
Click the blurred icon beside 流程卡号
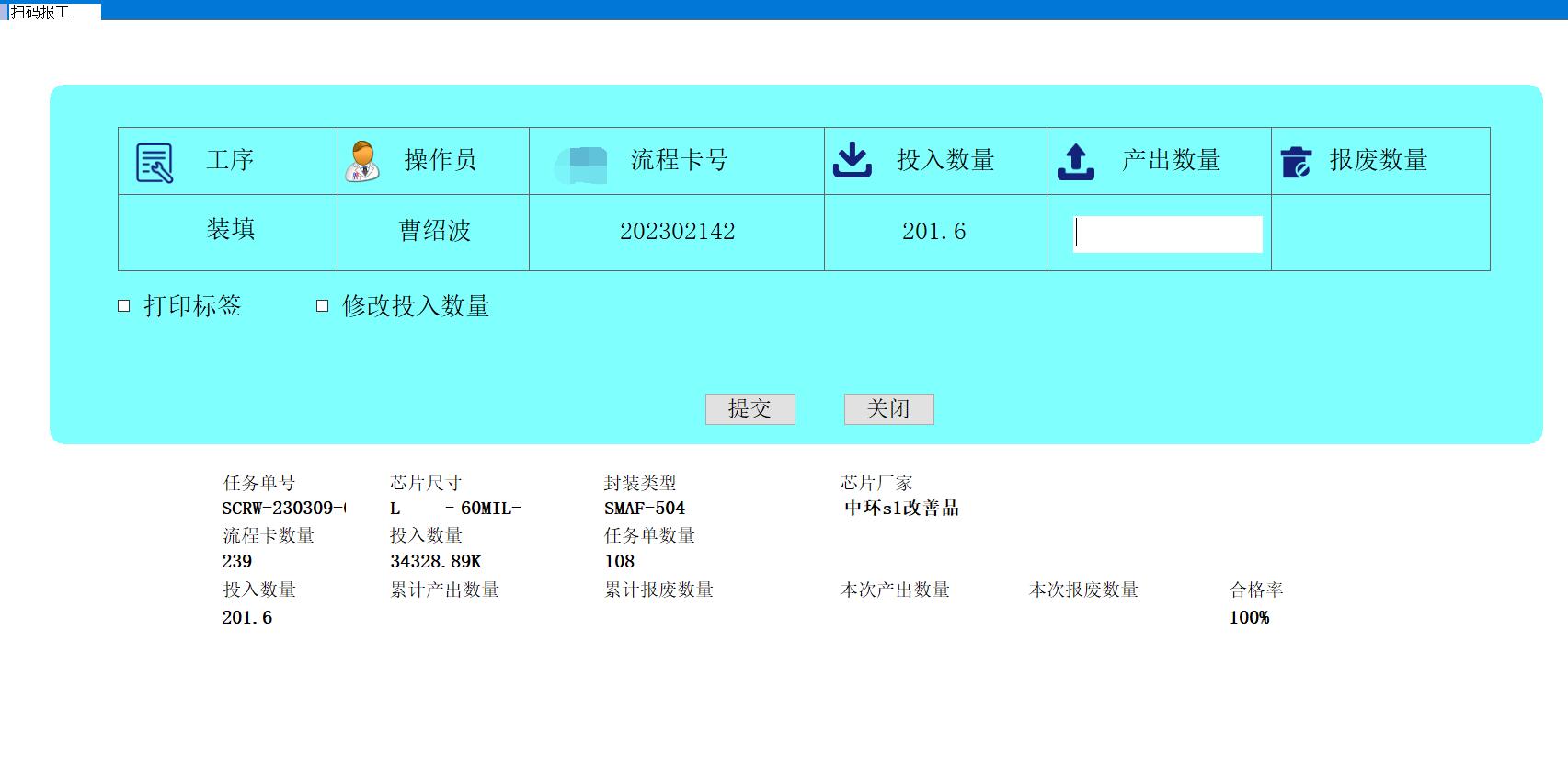coord(581,164)
